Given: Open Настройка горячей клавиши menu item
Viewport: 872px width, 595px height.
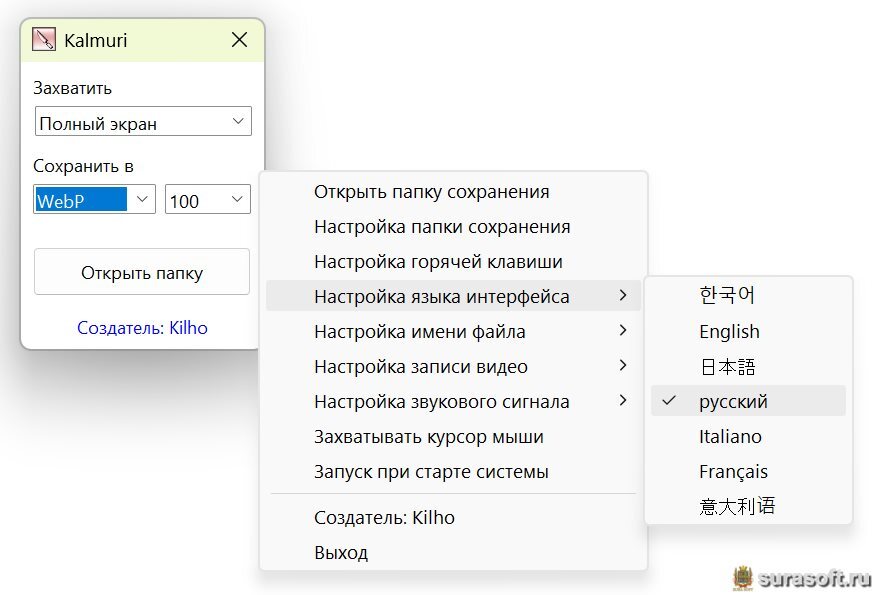Looking at the screenshot, I should coord(438,262).
